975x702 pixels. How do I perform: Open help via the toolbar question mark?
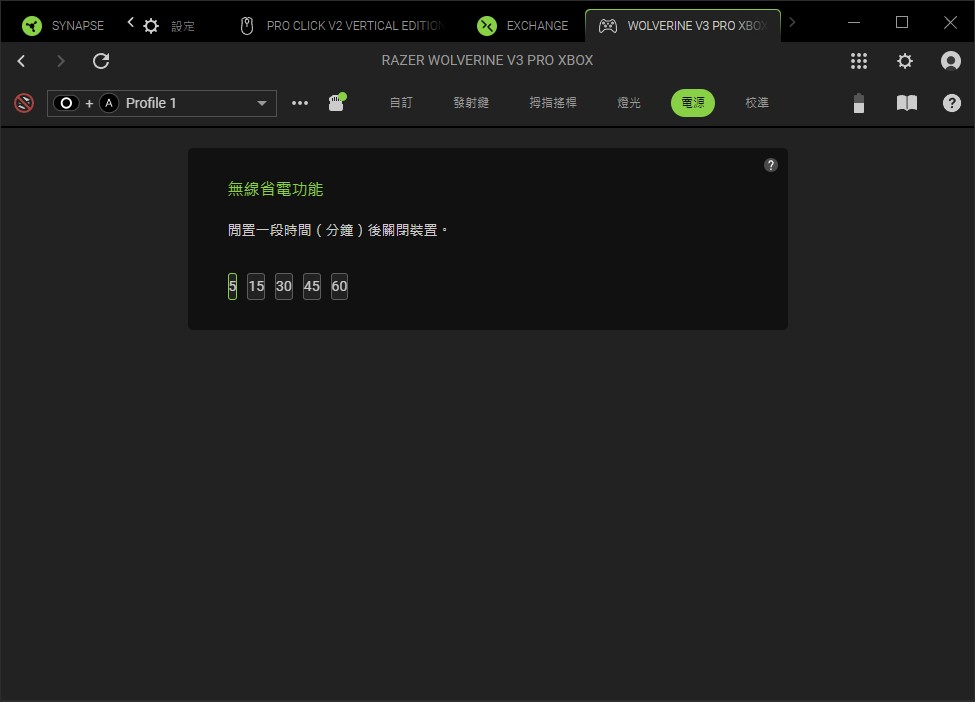tap(951, 103)
